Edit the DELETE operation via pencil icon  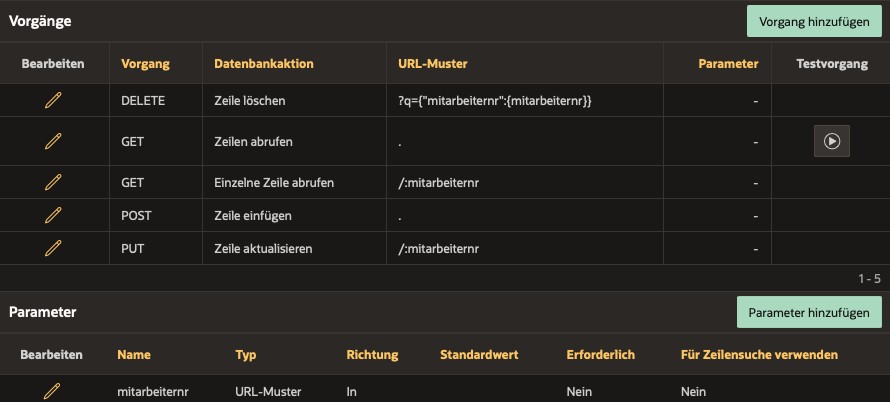pos(53,100)
